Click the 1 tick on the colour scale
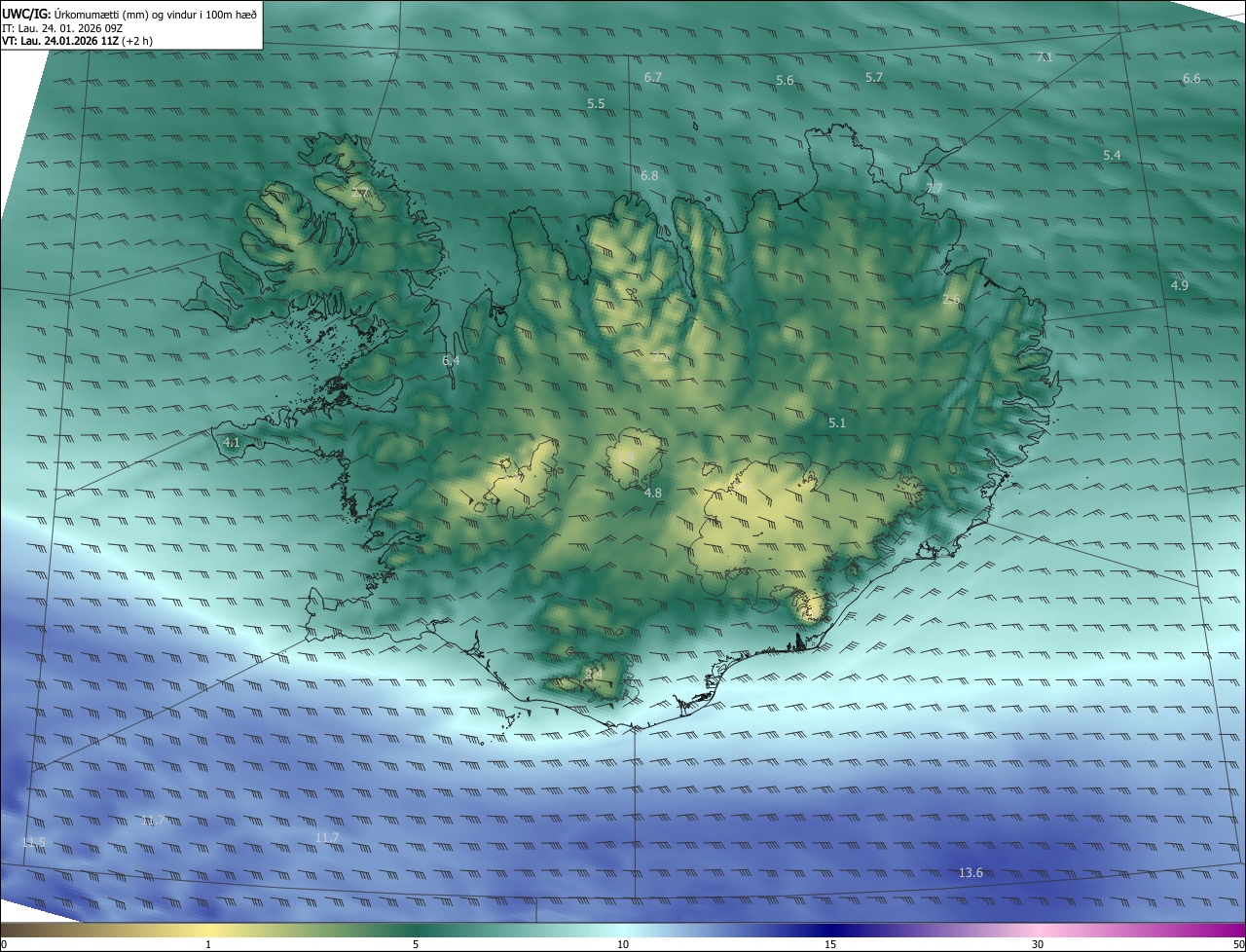The height and width of the screenshot is (952, 1246). click(x=208, y=944)
